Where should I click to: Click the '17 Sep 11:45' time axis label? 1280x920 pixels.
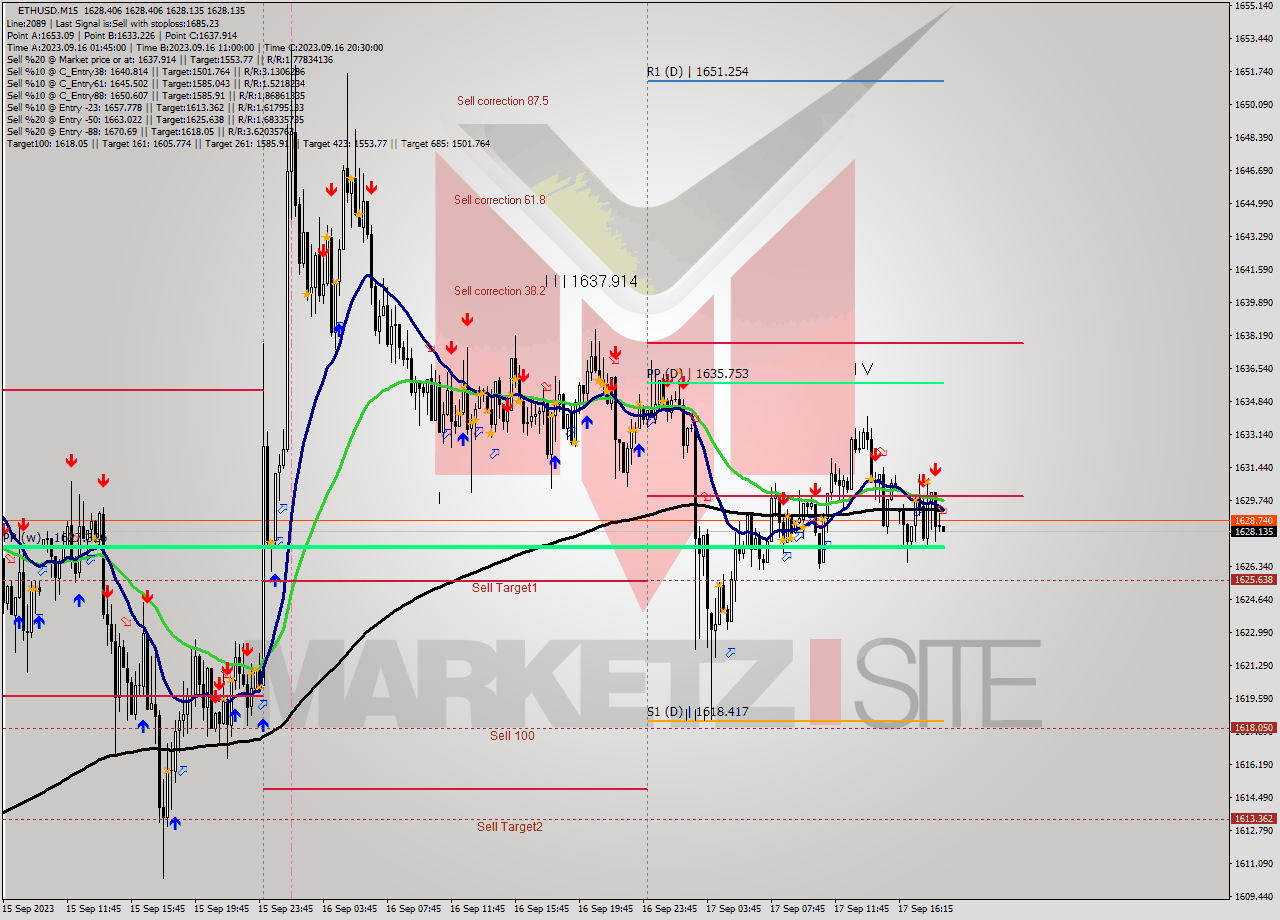click(x=862, y=909)
